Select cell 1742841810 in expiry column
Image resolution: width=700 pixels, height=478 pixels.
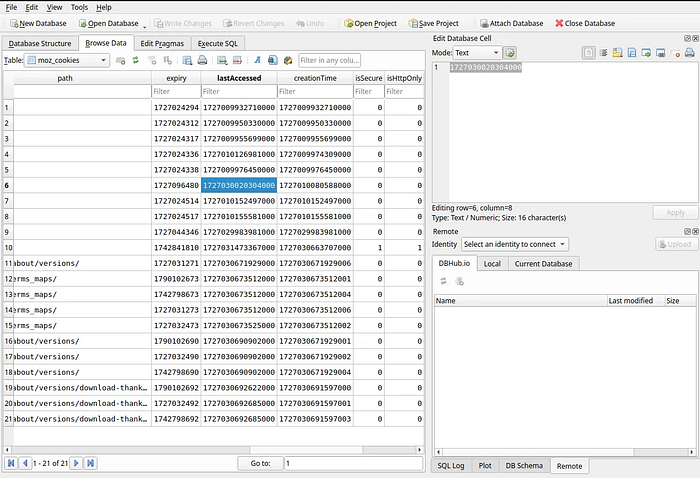[x=176, y=248]
